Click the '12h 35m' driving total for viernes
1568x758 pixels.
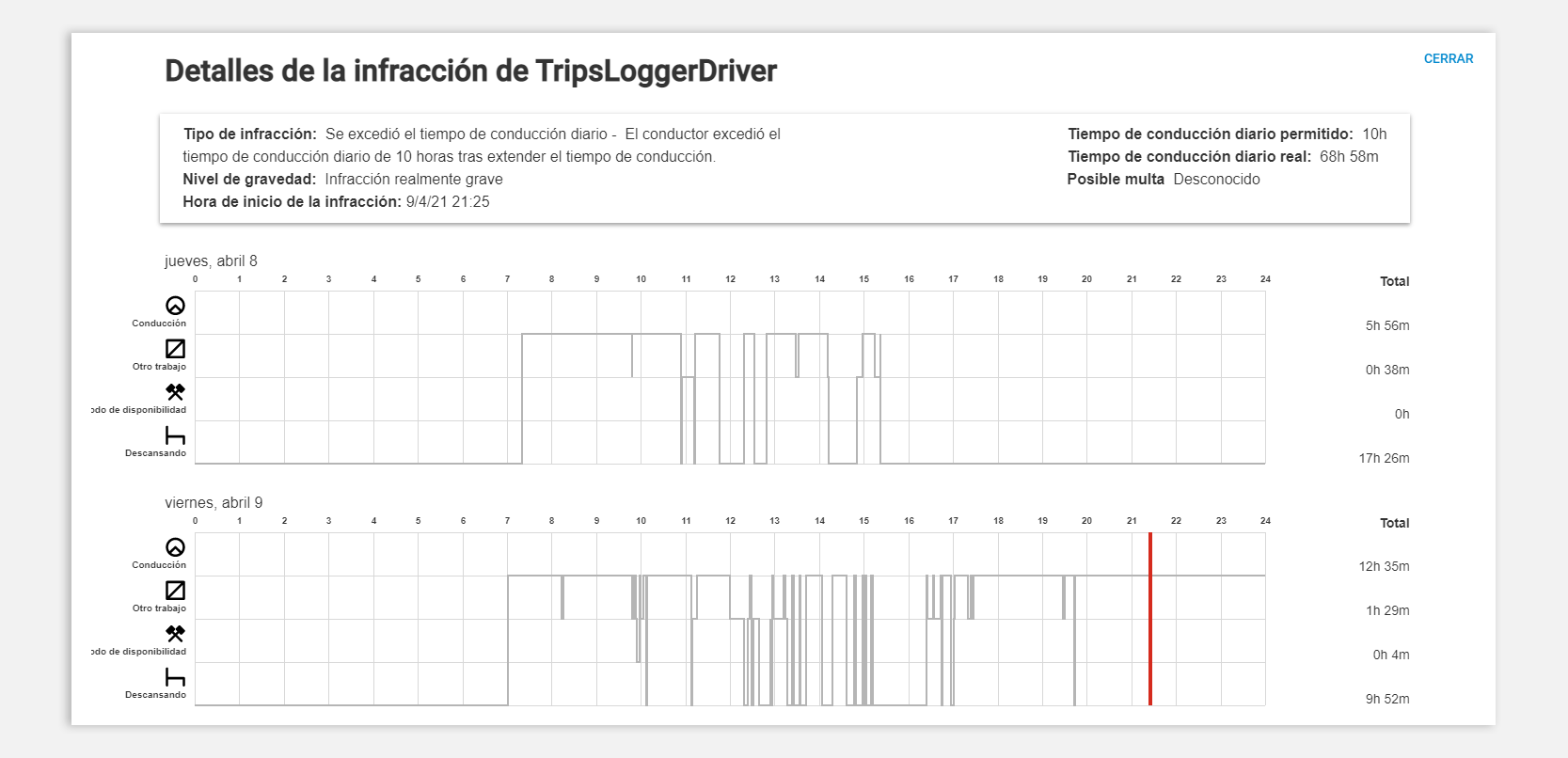1384,566
